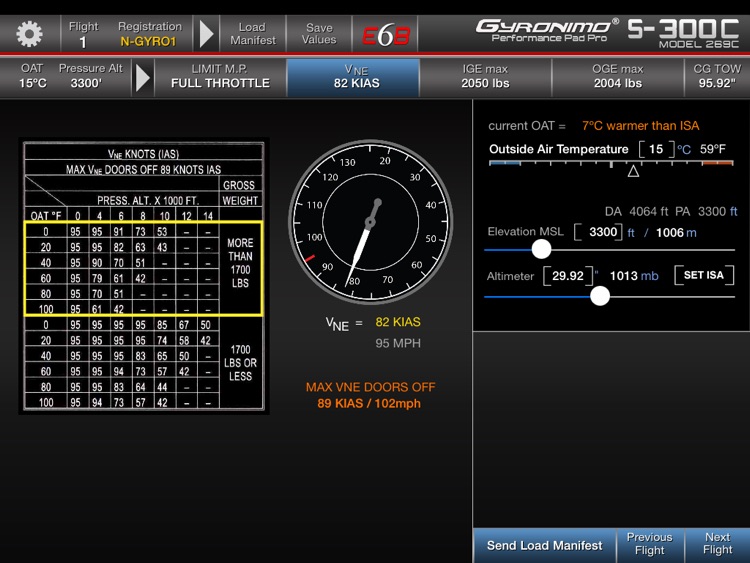Screen dimensions: 750x563
Task: Open settings with the gear icon
Action: click(29, 34)
